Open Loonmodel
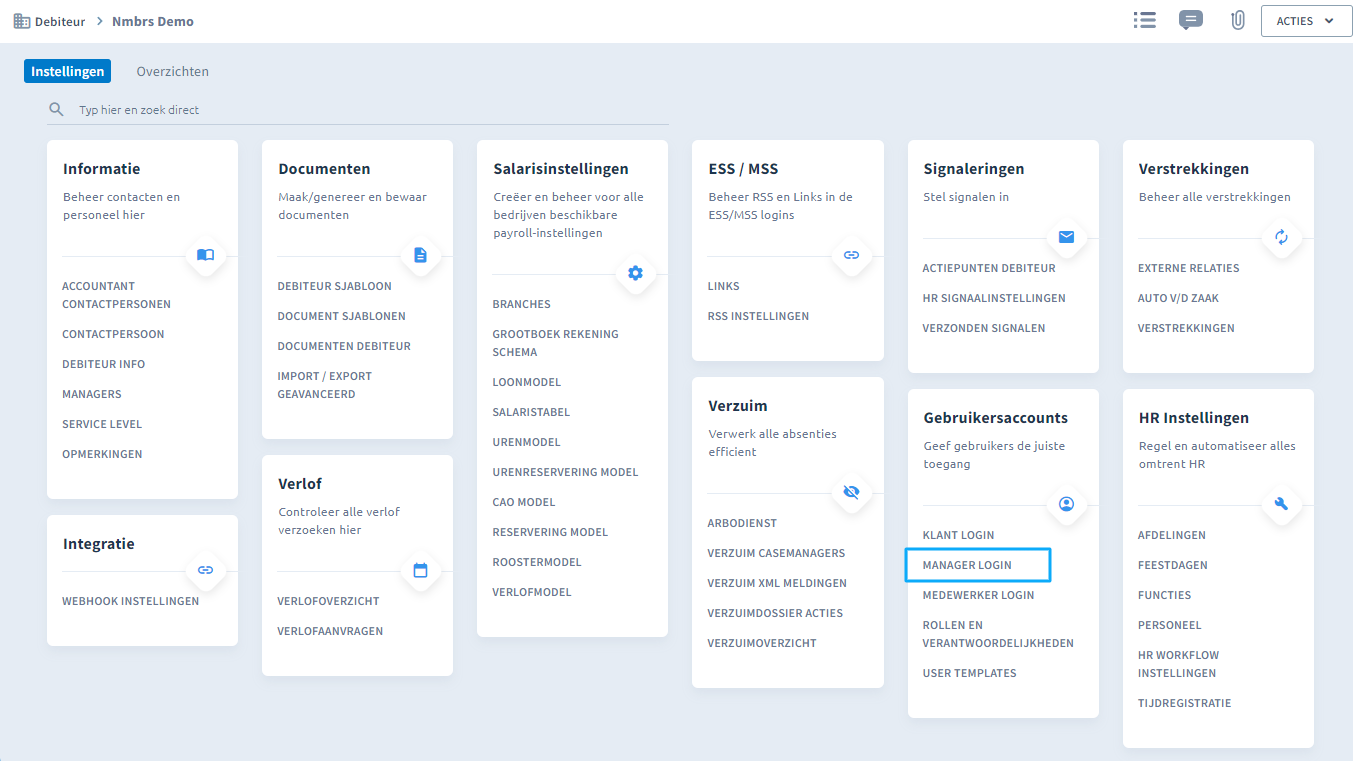The width and height of the screenshot is (1353, 761). 526,382
